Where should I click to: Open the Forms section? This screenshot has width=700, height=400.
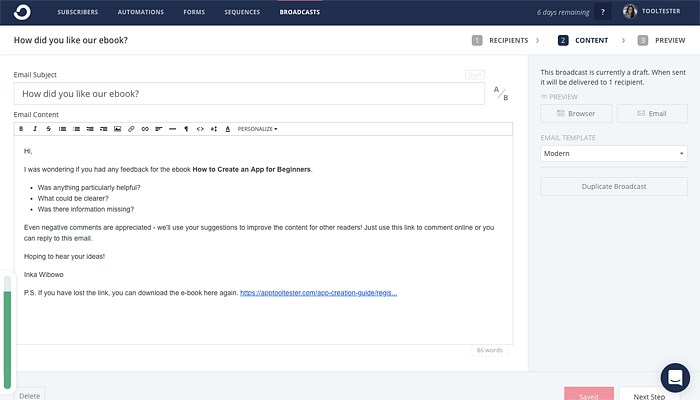coord(194,12)
